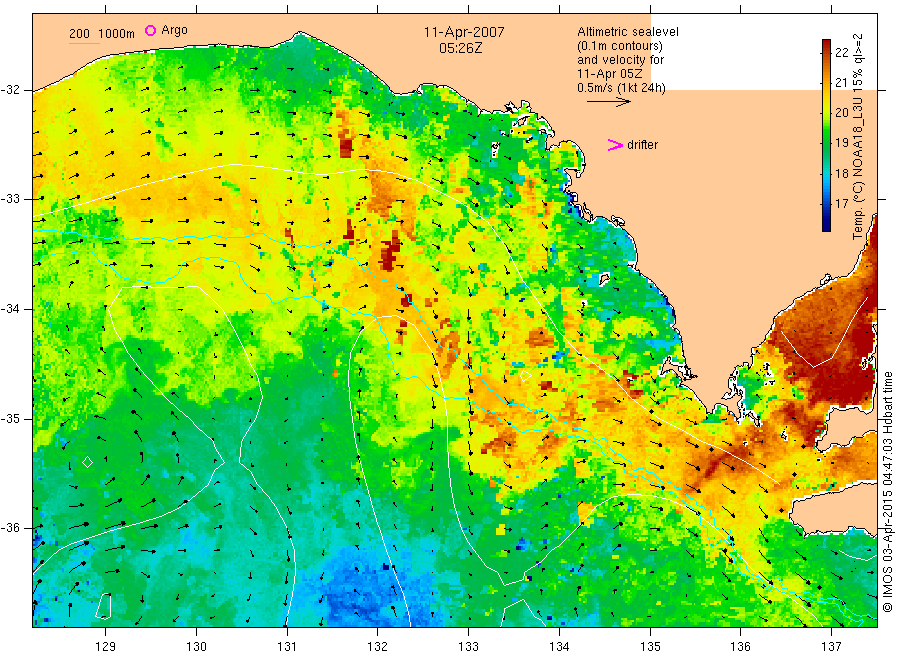Click the longitude label 134
The height and width of the screenshot is (660, 900).
tap(559, 646)
